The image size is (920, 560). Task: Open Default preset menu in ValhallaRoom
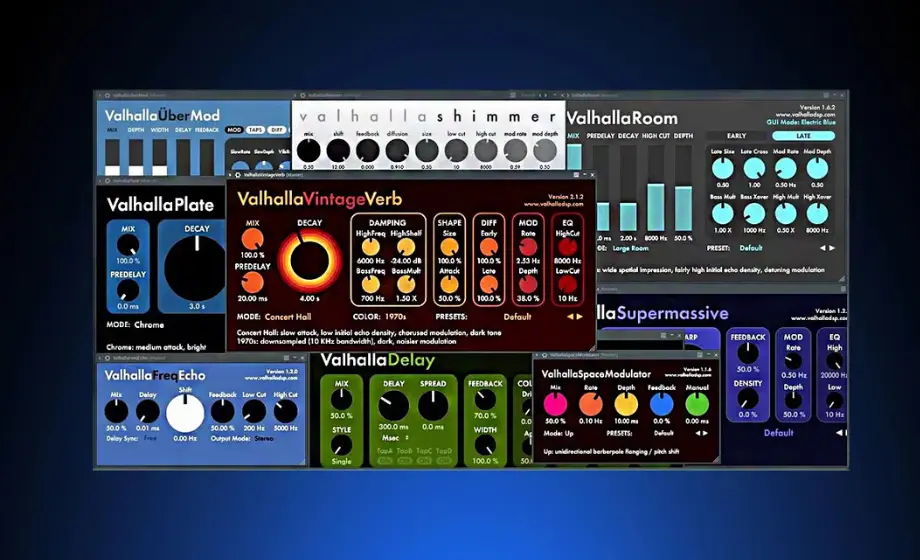pyautogui.click(x=750, y=248)
